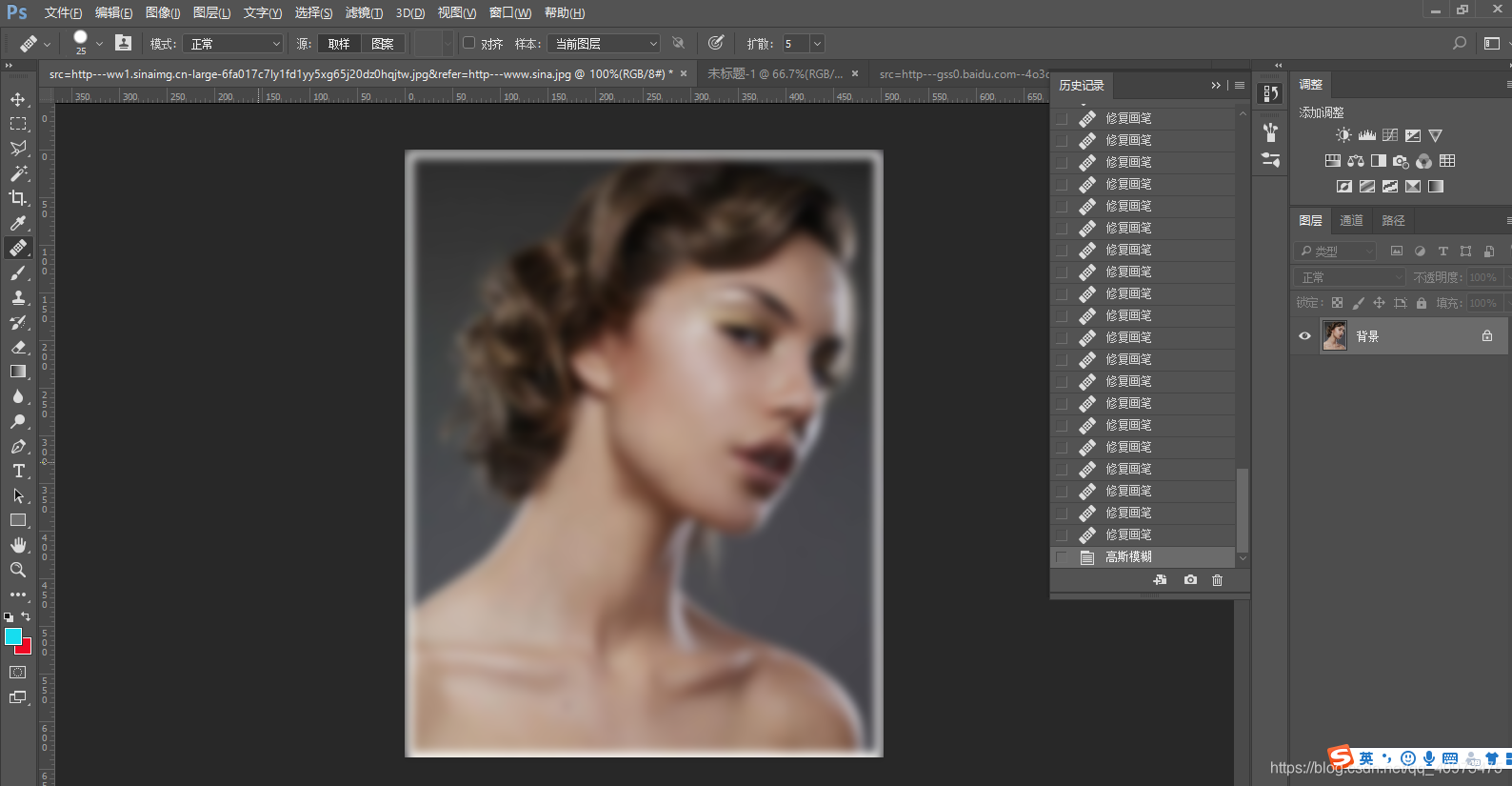Add Levels adjustment icon
Viewport: 1512px width, 786px height.
[x=1366, y=135]
